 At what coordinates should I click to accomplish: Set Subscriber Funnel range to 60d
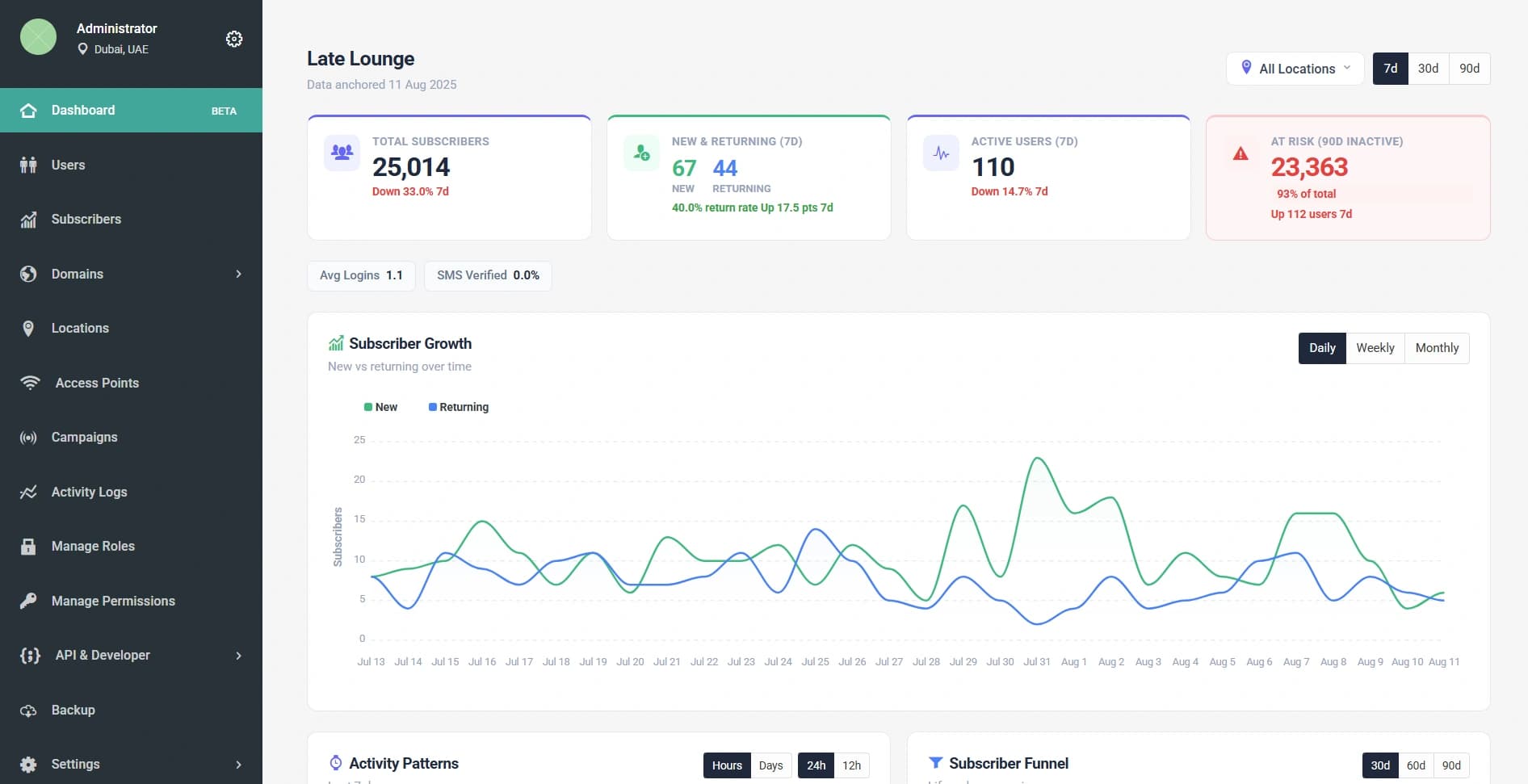point(1416,765)
